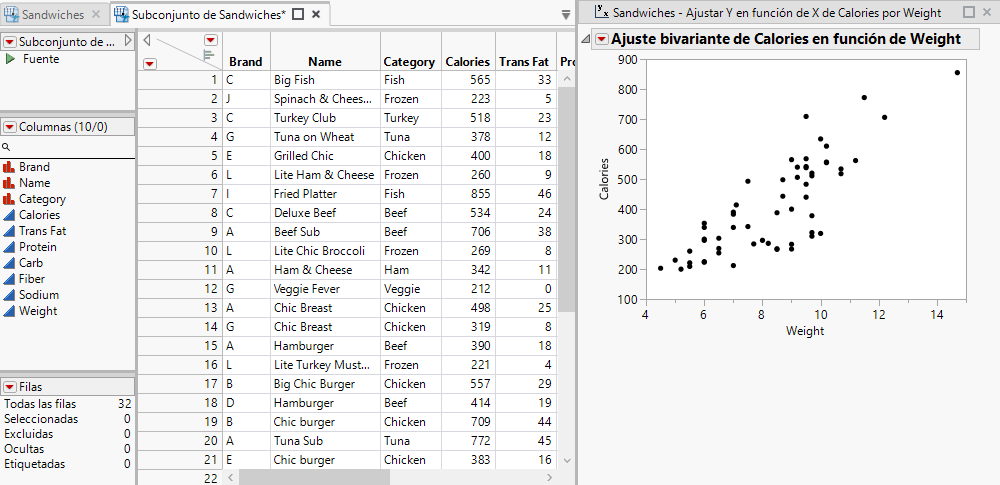
Task: Select Protein in the Columnas list
Action: point(38,246)
